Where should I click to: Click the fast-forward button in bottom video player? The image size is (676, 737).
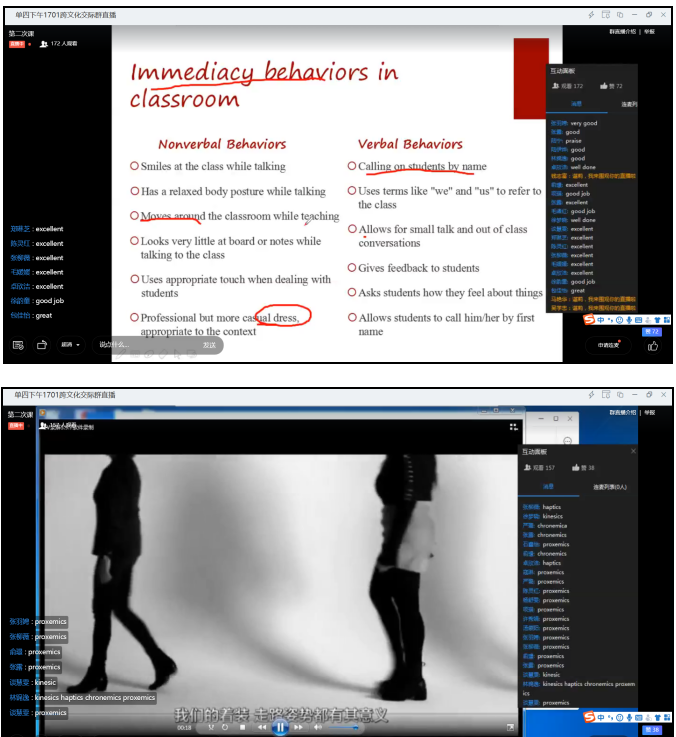(x=299, y=727)
